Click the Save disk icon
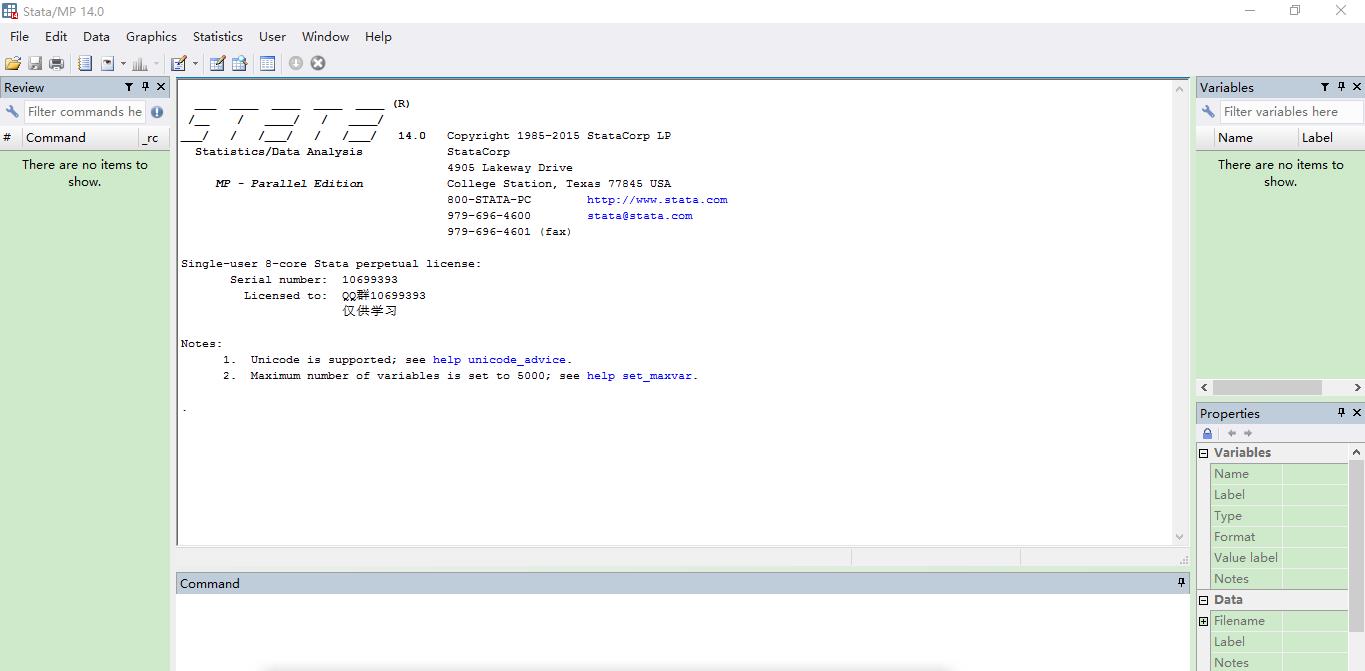The image size is (1365, 671). [35, 63]
